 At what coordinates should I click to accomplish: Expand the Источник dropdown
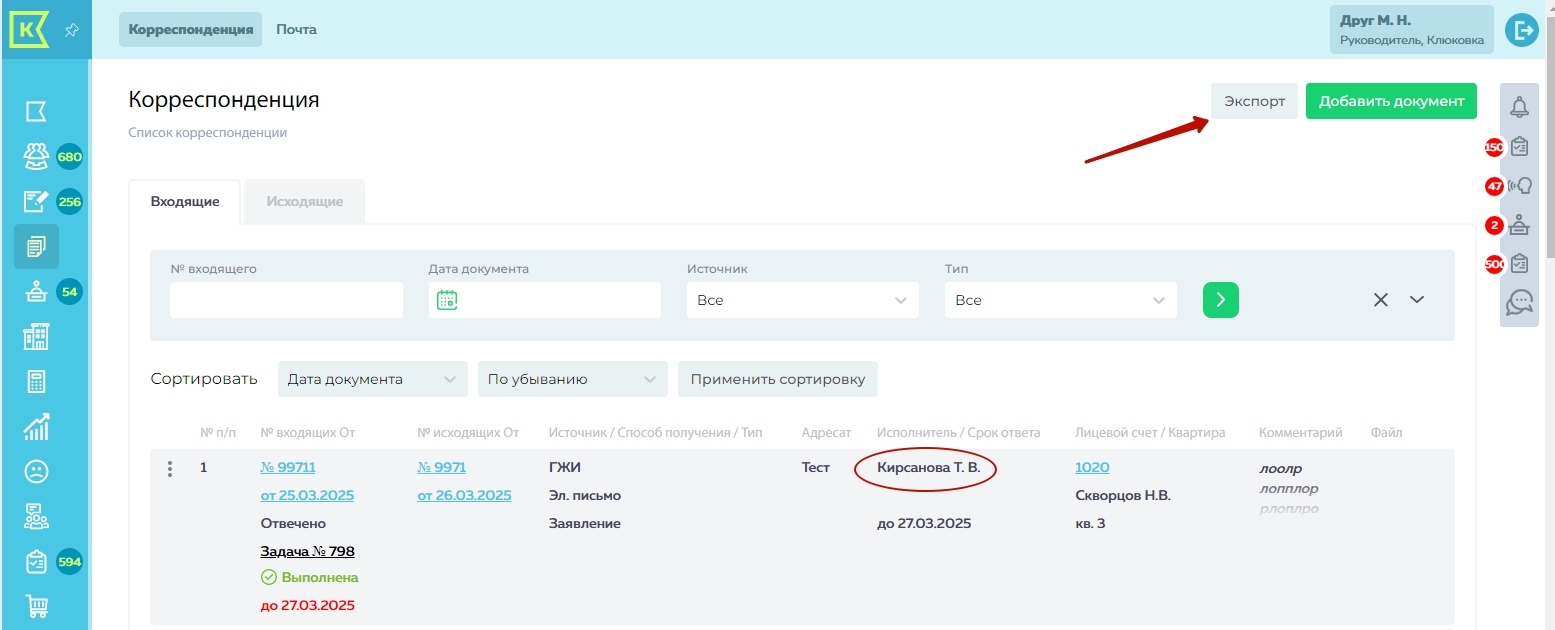[x=802, y=300]
